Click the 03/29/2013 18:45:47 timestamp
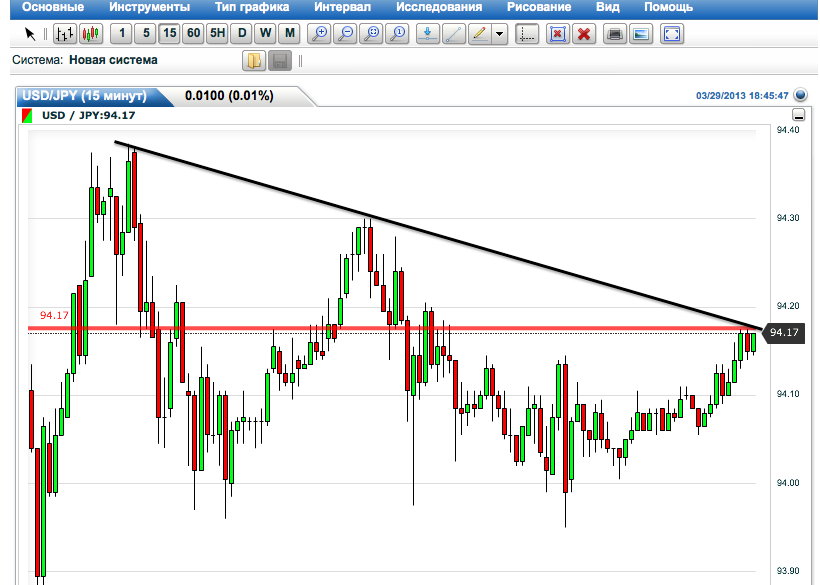820x585 pixels. point(742,96)
